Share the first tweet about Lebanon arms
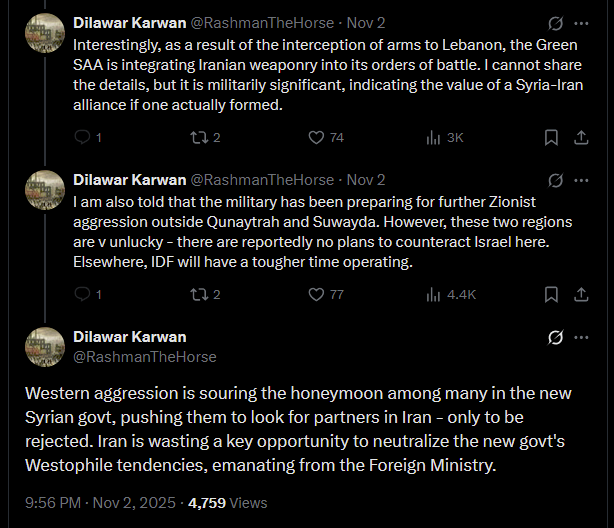 point(582,137)
